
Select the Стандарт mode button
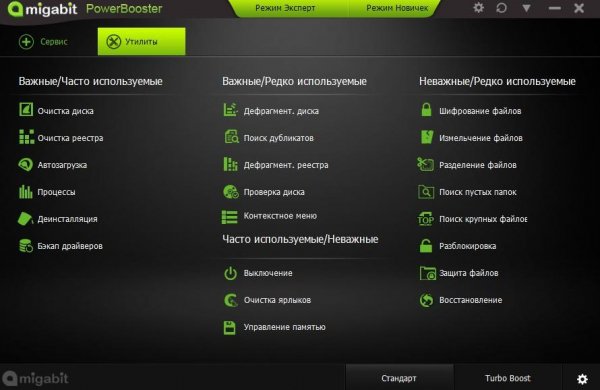(399, 378)
